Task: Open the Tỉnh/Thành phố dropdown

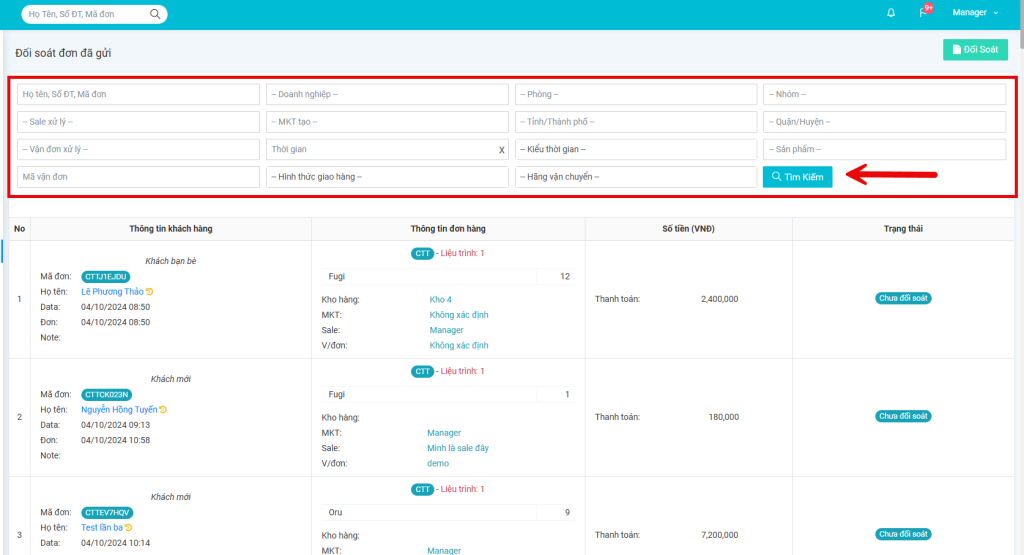Action: coord(636,122)
